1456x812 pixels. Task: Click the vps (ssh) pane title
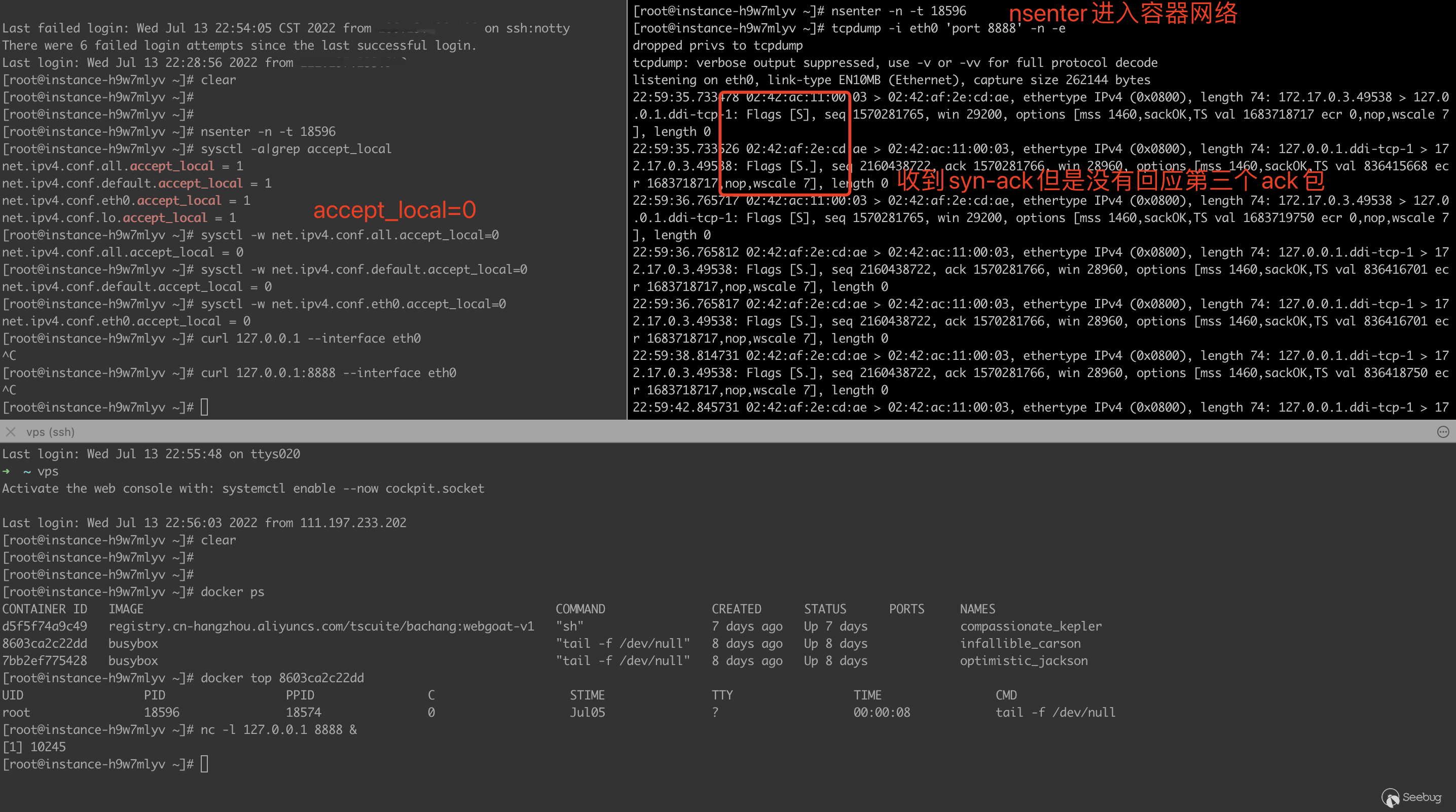point(50,432)
